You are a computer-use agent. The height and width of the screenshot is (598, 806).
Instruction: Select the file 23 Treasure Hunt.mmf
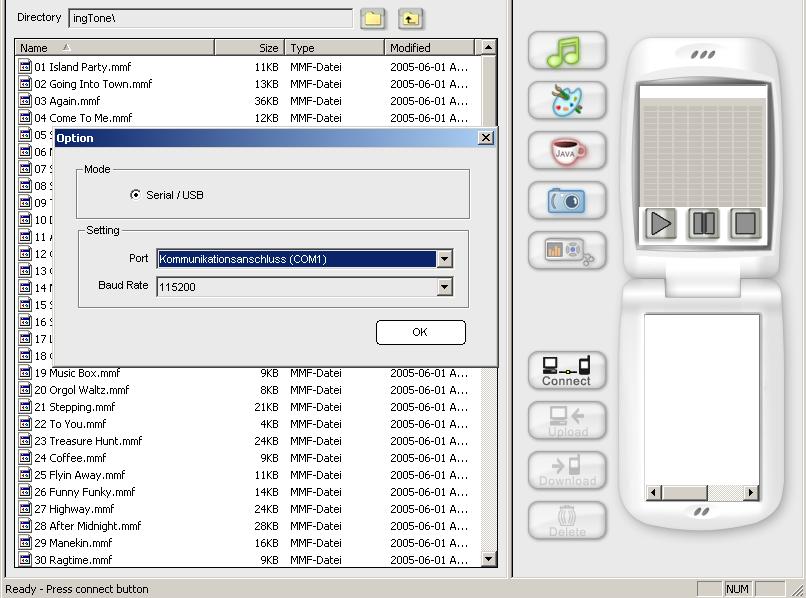88,441
